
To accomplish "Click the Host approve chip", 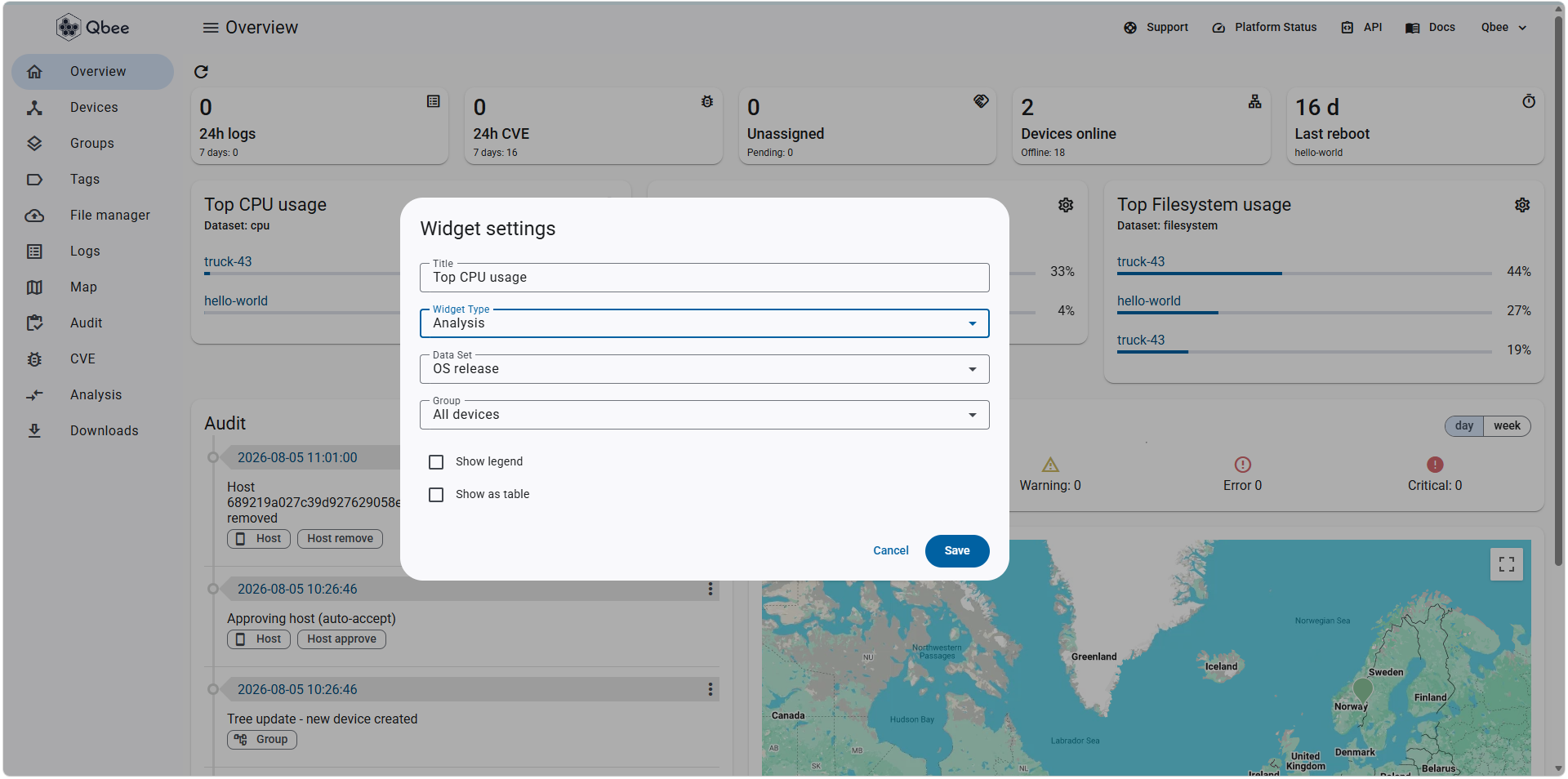I will 341,639.
